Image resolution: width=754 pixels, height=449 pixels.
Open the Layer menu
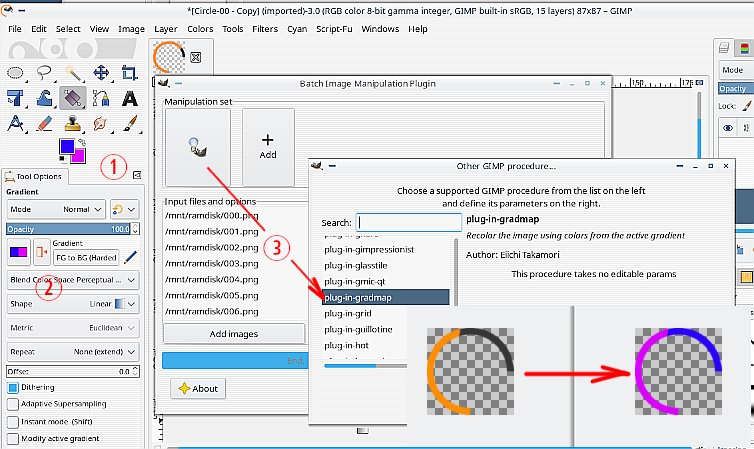click(166, 29)
